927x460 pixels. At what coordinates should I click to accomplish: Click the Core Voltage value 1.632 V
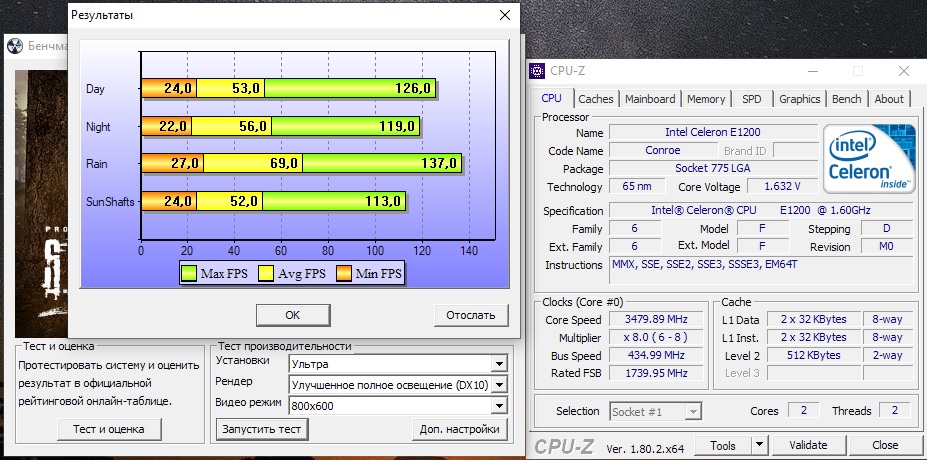(782, 187)
